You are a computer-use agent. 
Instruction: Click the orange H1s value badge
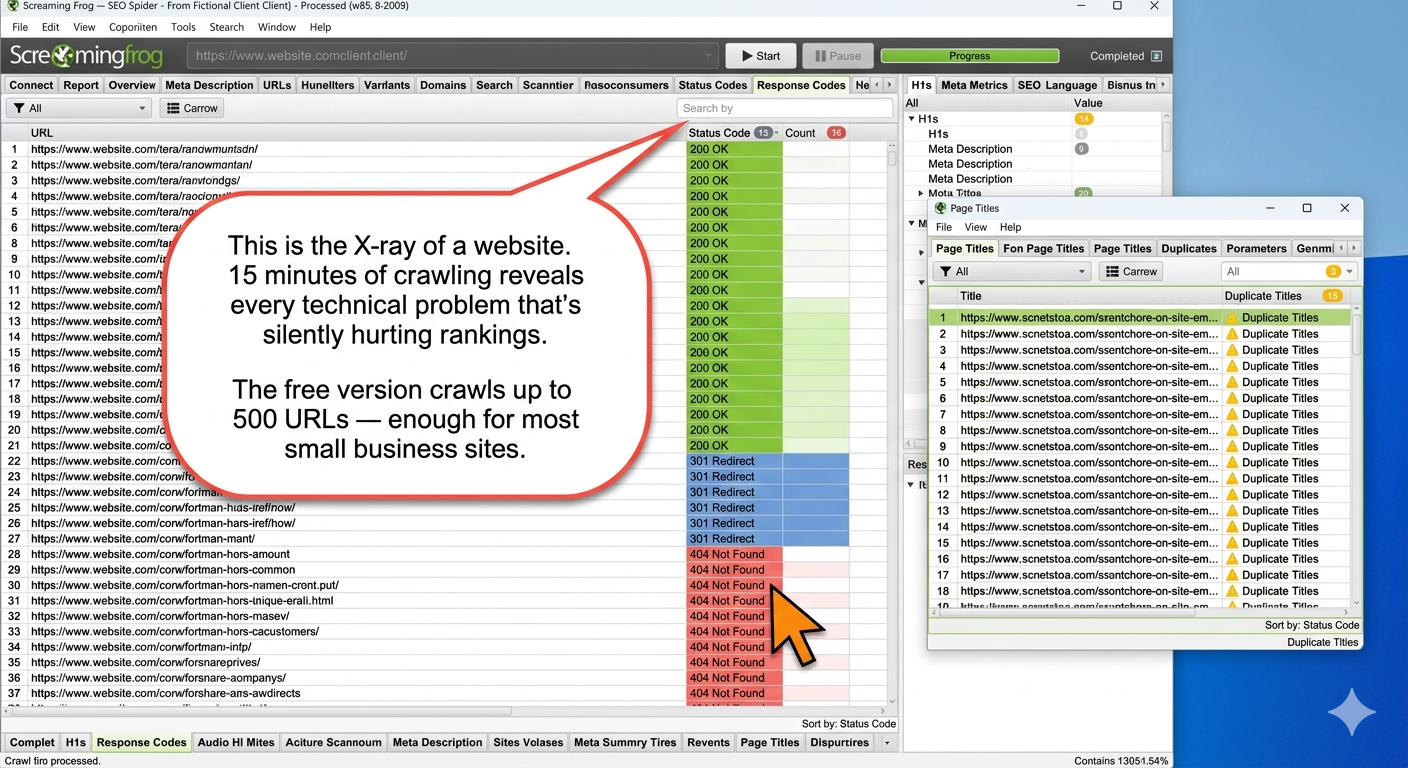click(x=1083, y=119)
